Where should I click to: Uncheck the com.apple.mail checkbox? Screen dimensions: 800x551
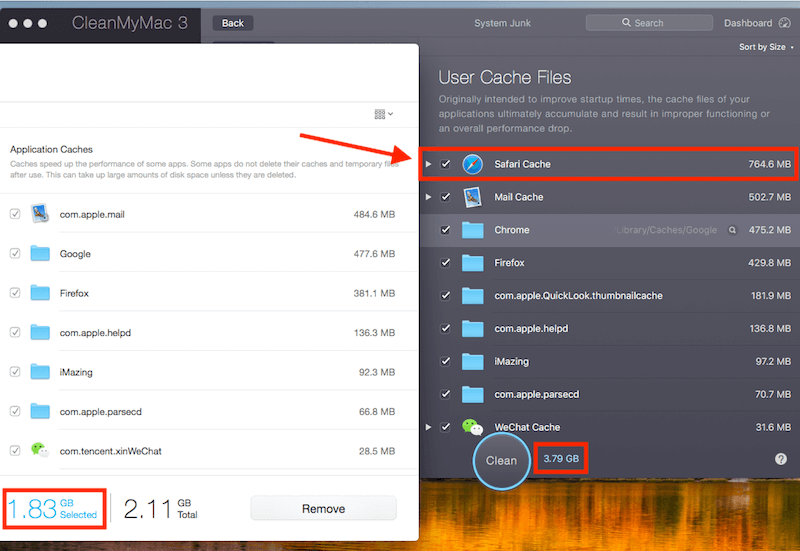point(15,214)
